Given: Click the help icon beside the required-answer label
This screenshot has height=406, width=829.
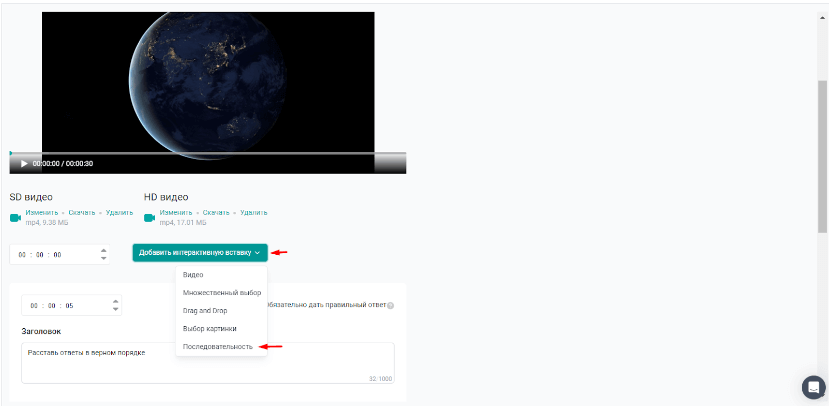Looking at the screenshot, I should [391, 306].
